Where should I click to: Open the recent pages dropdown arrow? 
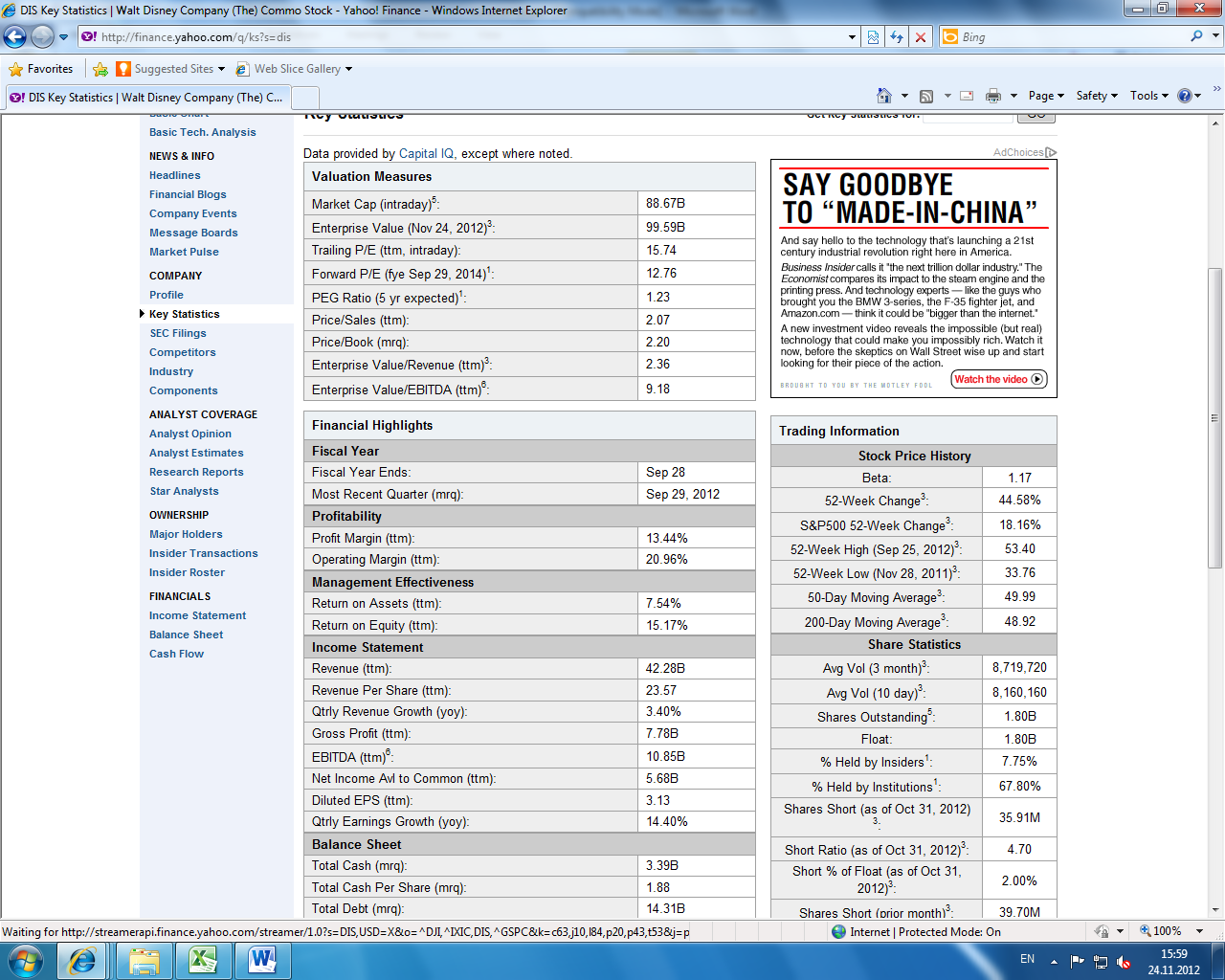tap(64, 37)
